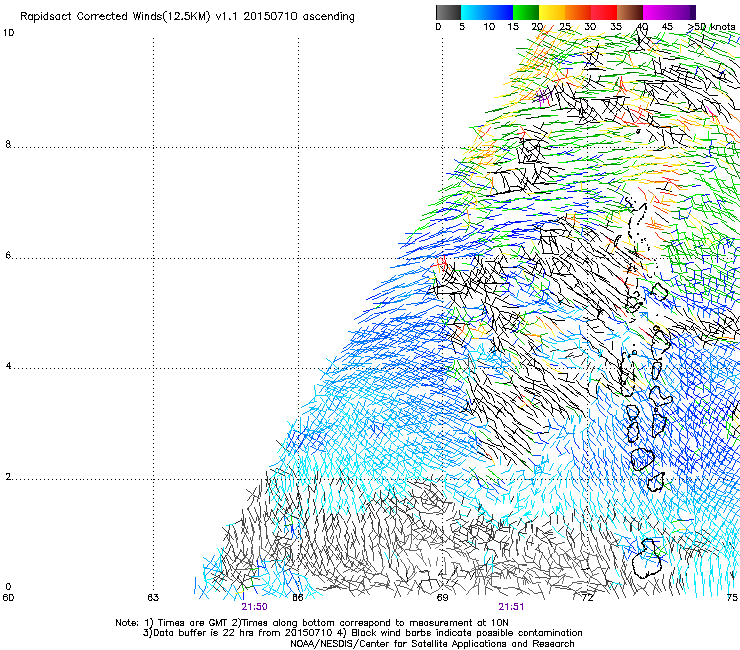Click the '21:51' purple time label
Screen dimensions: 740x650
coord(511,607)
